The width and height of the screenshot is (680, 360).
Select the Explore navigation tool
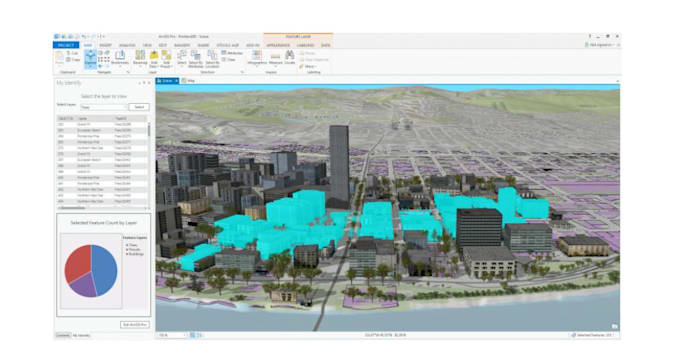[90, 59]
